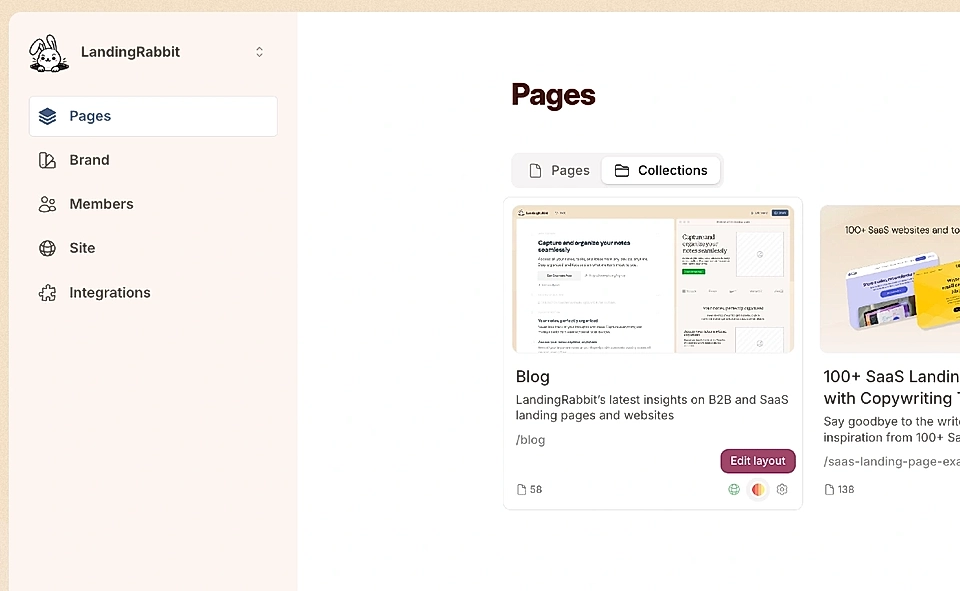Image resolution: width=960 pixels, height=591 pixels.
Task: Click the Pages layers icon in sidebar
Action: click(47, 116)
